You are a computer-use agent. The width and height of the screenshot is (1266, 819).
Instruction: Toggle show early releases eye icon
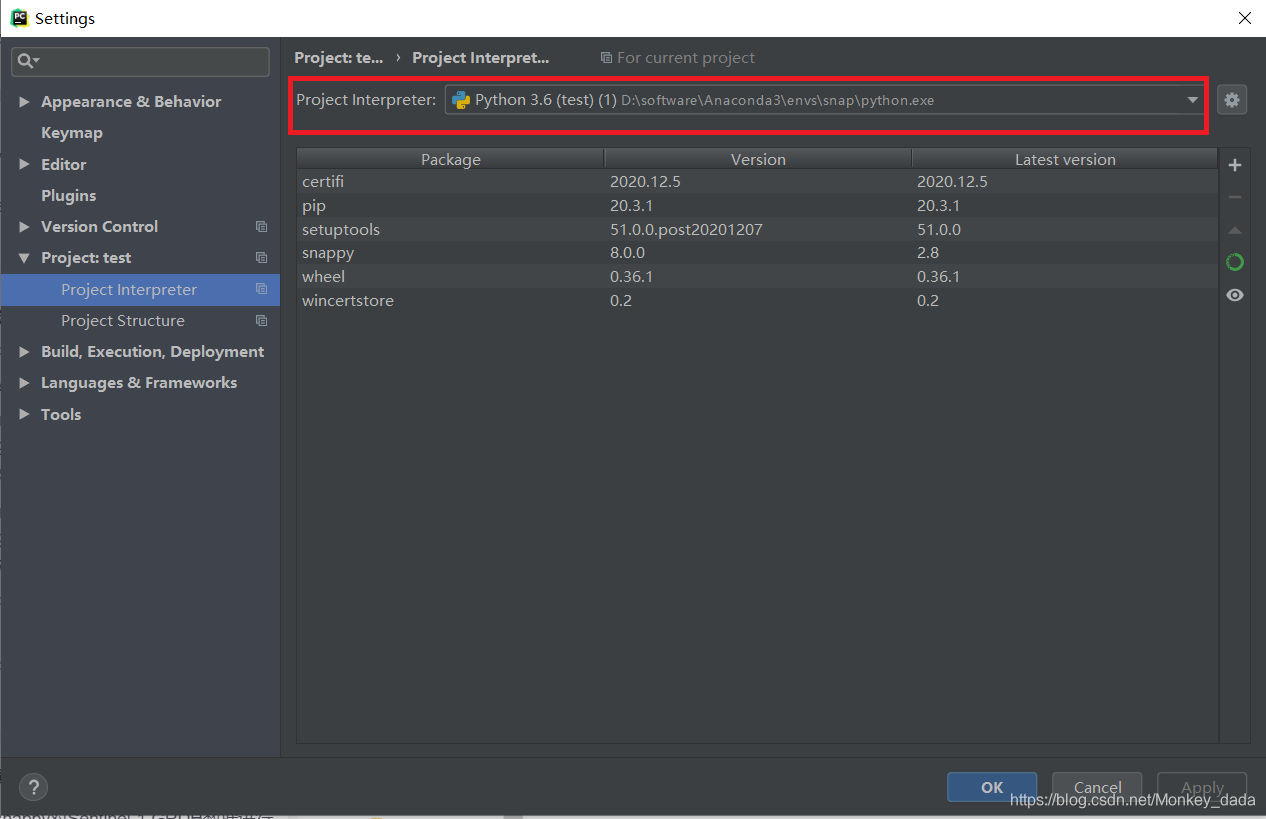pyautogui.click(x=1235, y=295)
